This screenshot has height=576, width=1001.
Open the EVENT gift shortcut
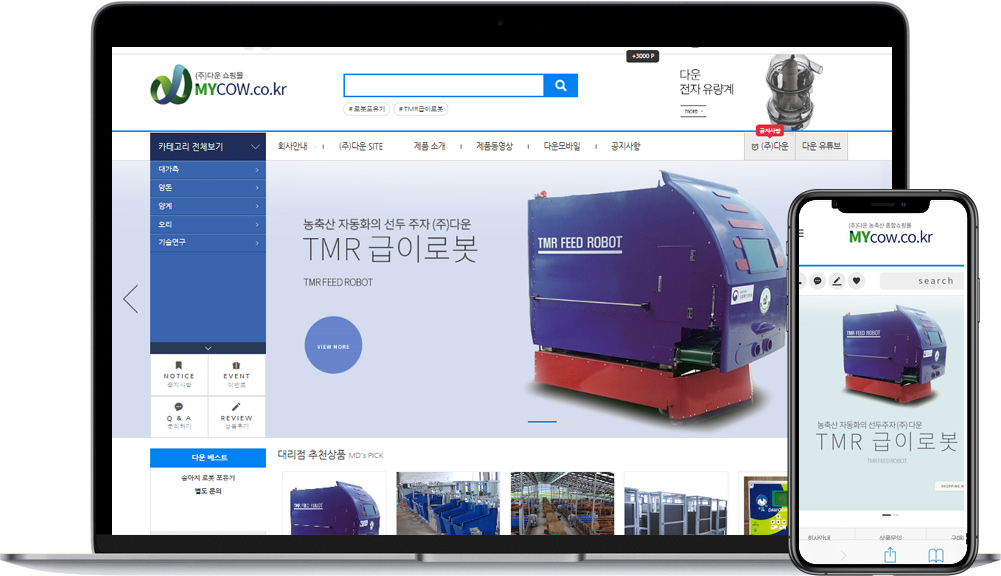236,375
